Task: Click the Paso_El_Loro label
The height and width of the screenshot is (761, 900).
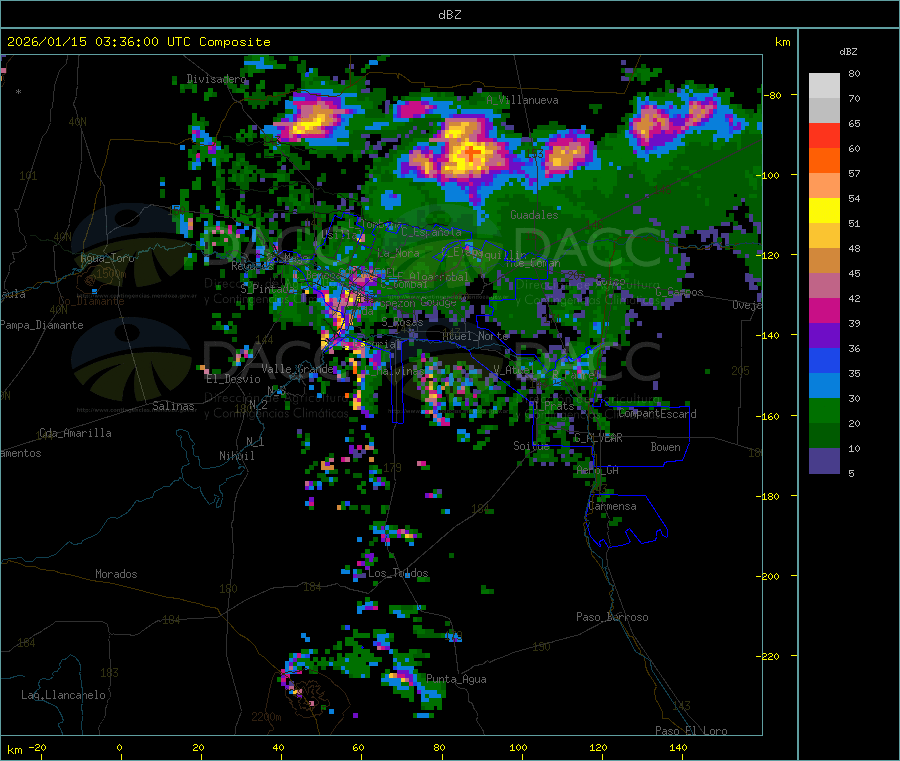Action: 691,731
